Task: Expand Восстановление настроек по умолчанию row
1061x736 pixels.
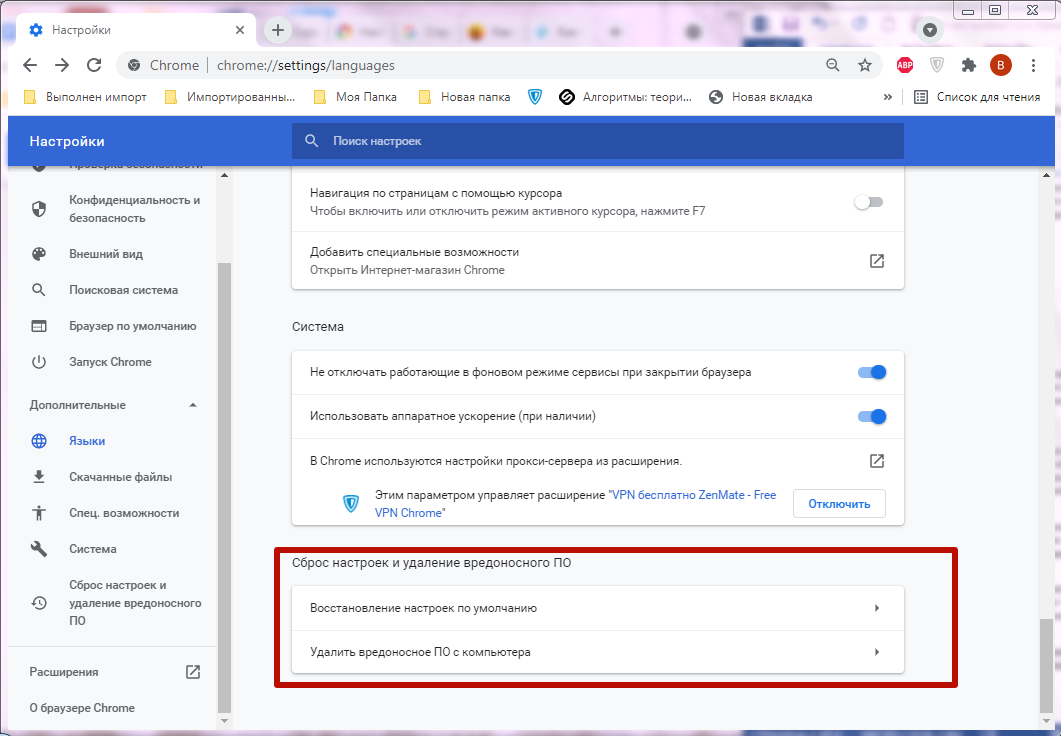Action: pyautogui.click(x=597, y=608)
